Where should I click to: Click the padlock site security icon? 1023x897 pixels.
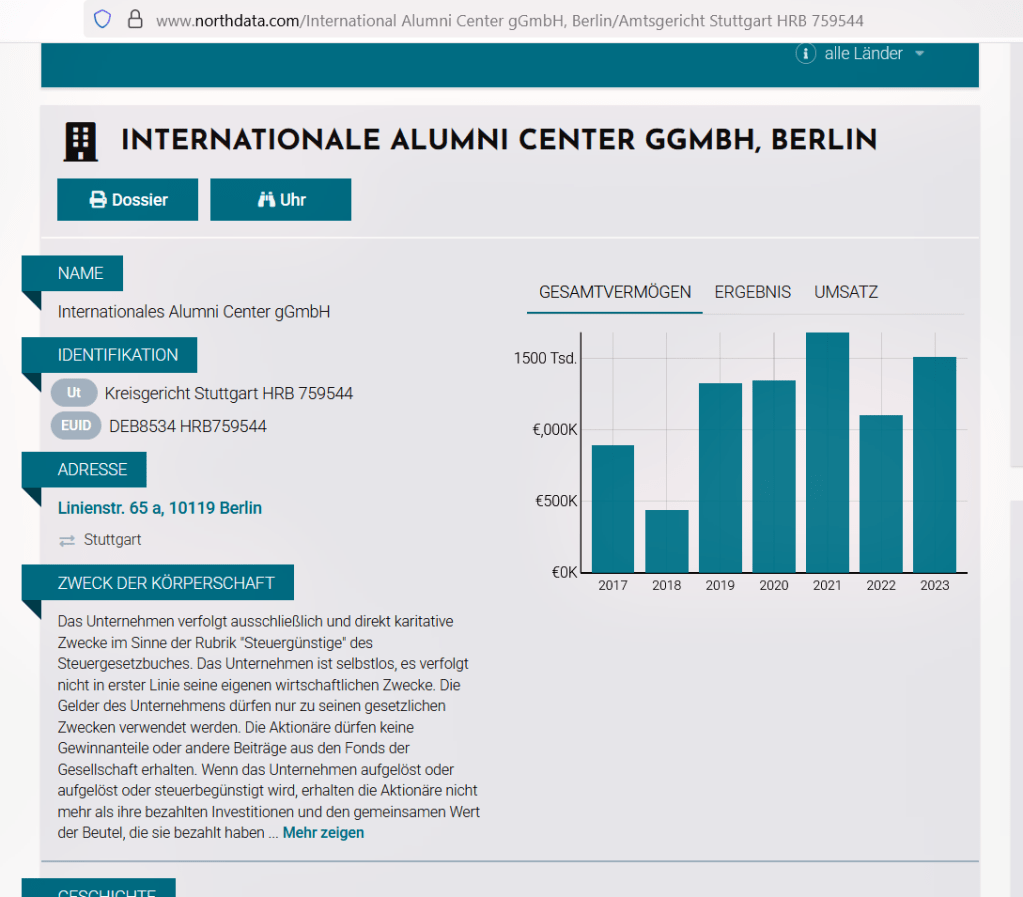(135, 20)
